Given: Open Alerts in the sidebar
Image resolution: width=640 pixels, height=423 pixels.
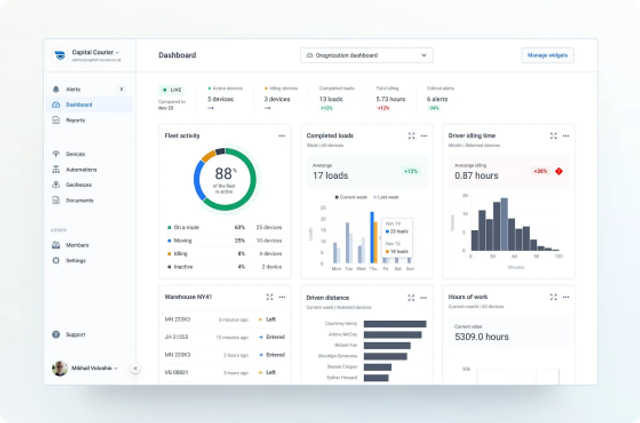Looking at the screenshot, I should (x=89, y=89).
